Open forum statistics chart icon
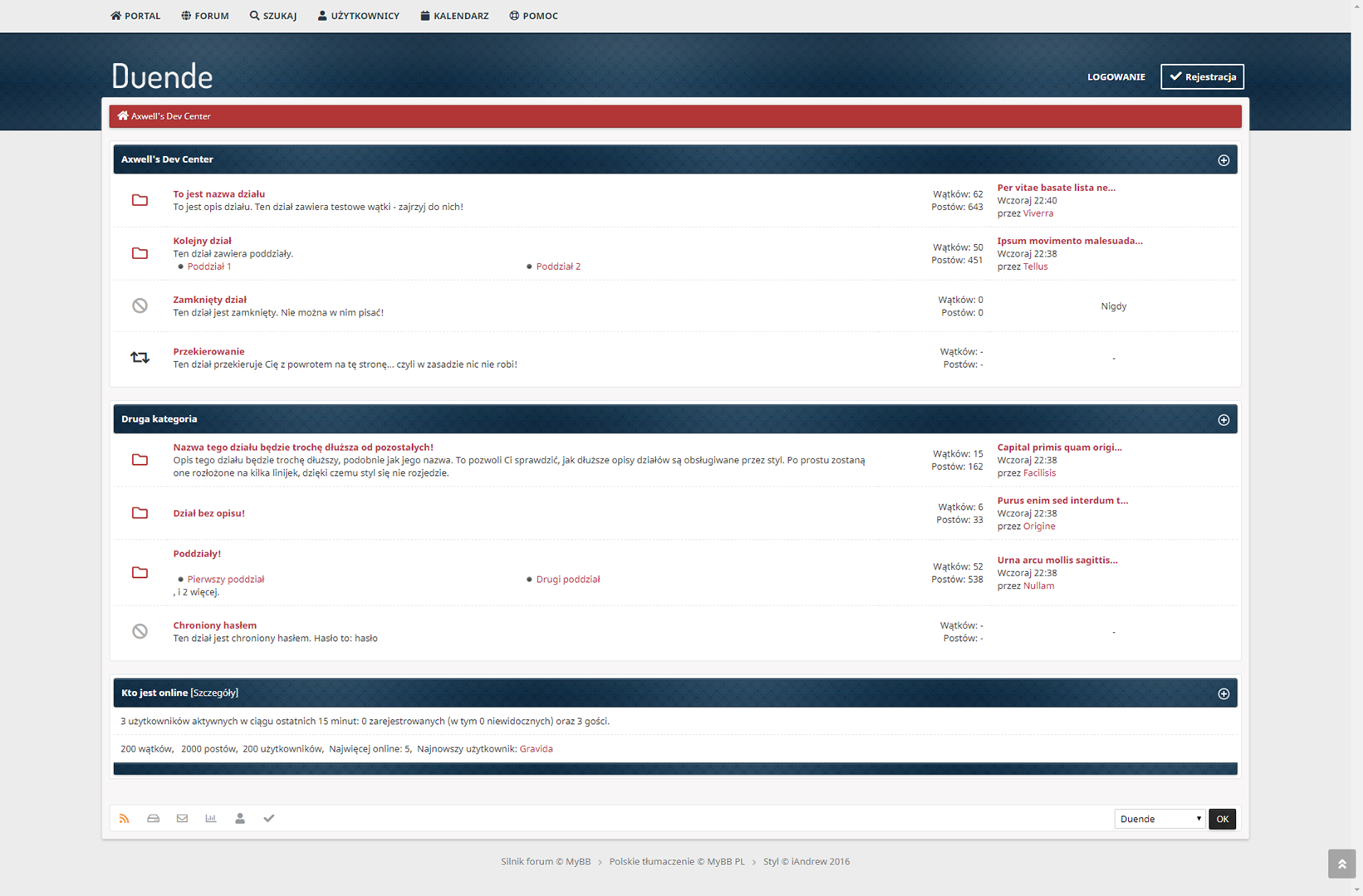Viewport: 1363px width, 896px height. point(211,819)
